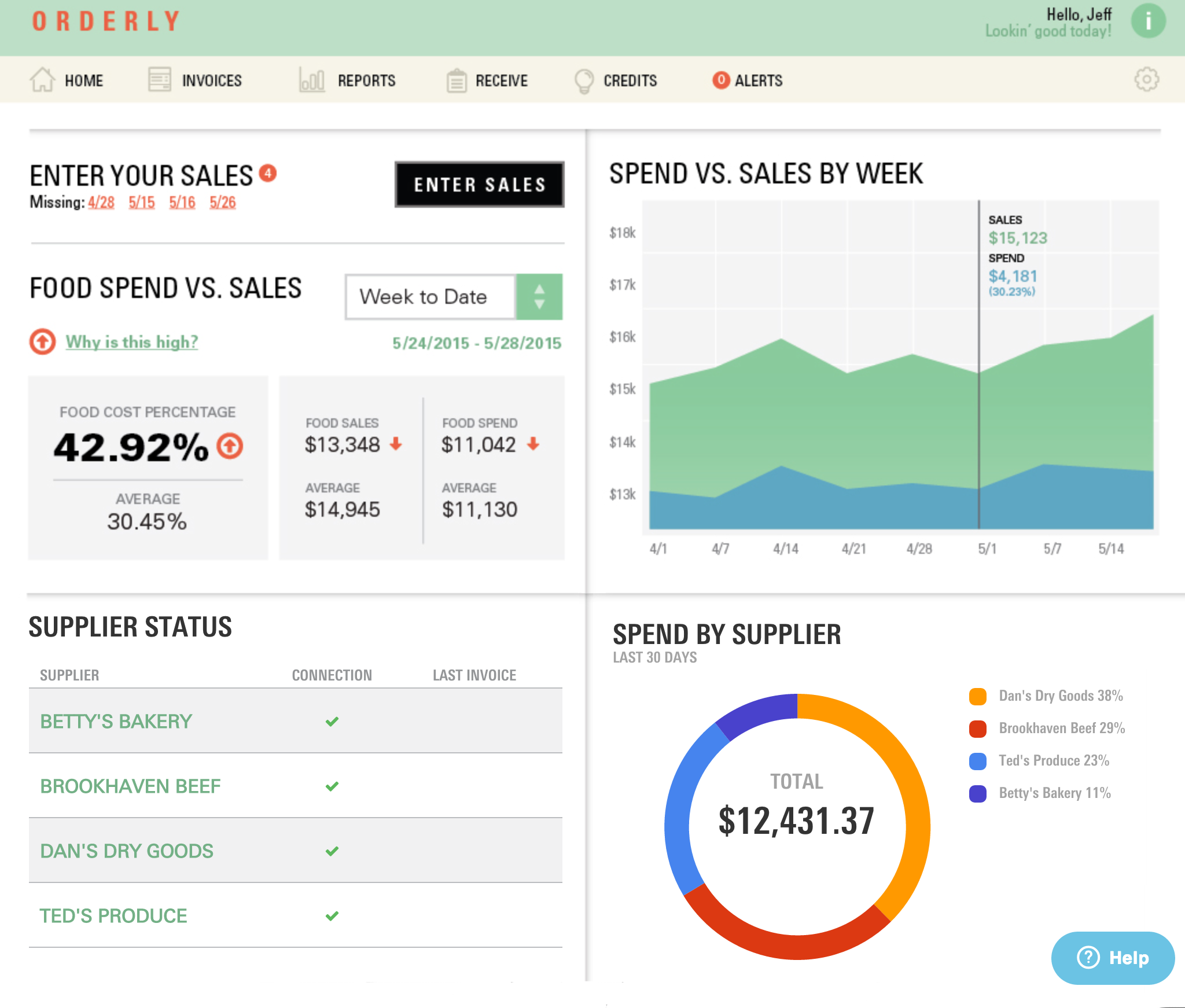1185x1008 pixels.
Task: Click the upper arrow of the date range selector
Action: pyautogui.click(x=539, y=288)
